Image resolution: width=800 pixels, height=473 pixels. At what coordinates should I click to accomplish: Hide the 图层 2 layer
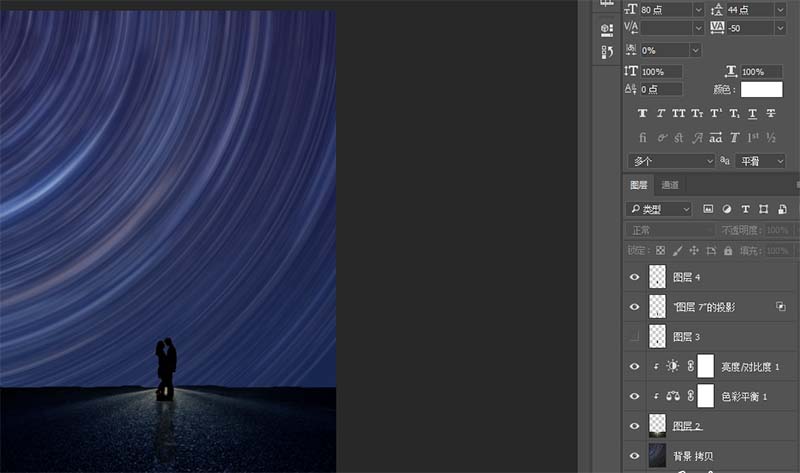point(634,426)
